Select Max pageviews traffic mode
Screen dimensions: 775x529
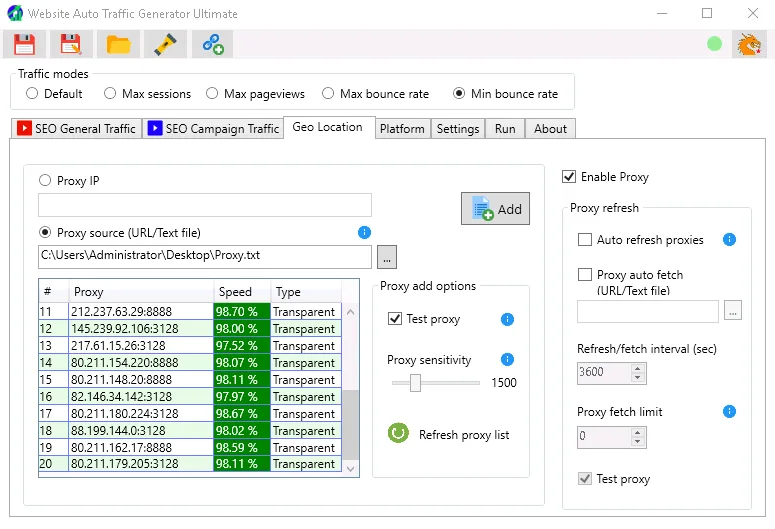[212, 93]
